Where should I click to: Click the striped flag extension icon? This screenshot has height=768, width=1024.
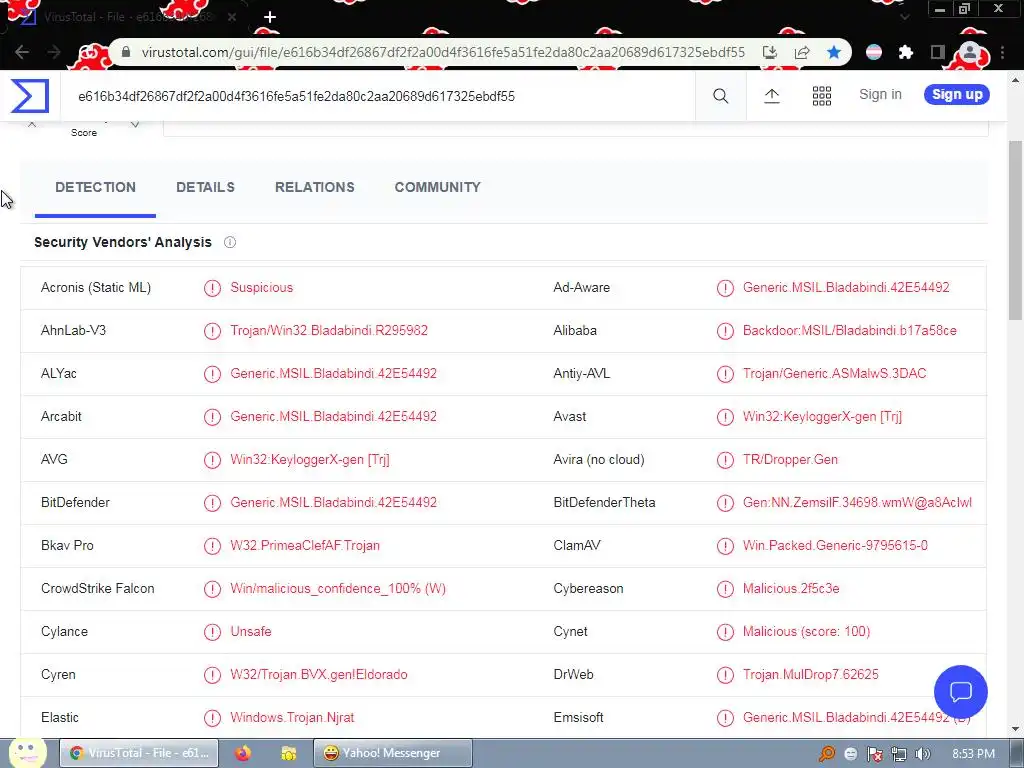[x=874, y=52]
